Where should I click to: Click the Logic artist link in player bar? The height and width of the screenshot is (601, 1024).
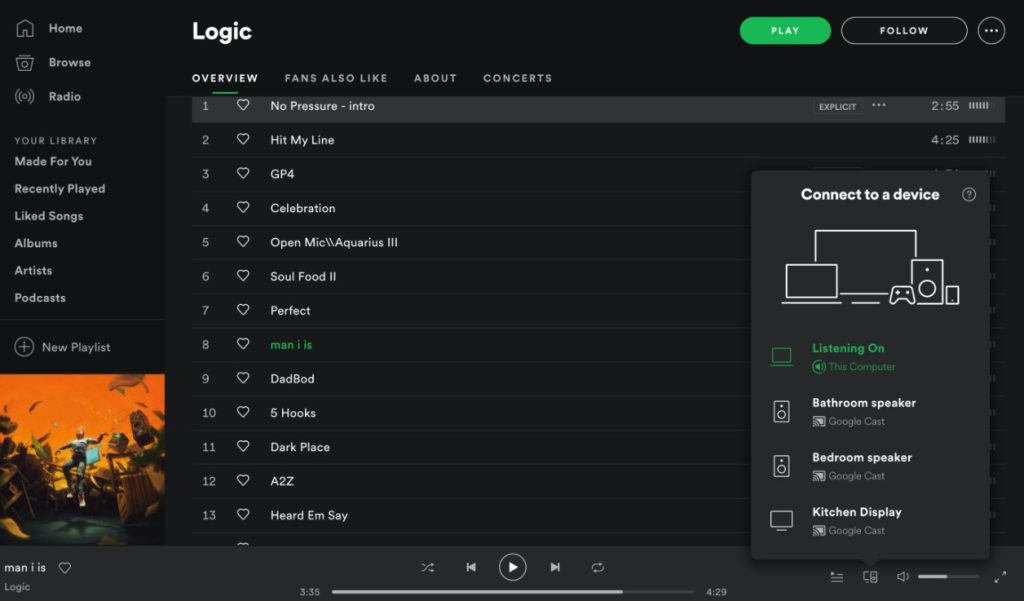pyautogui.click(x=17, y=587)
